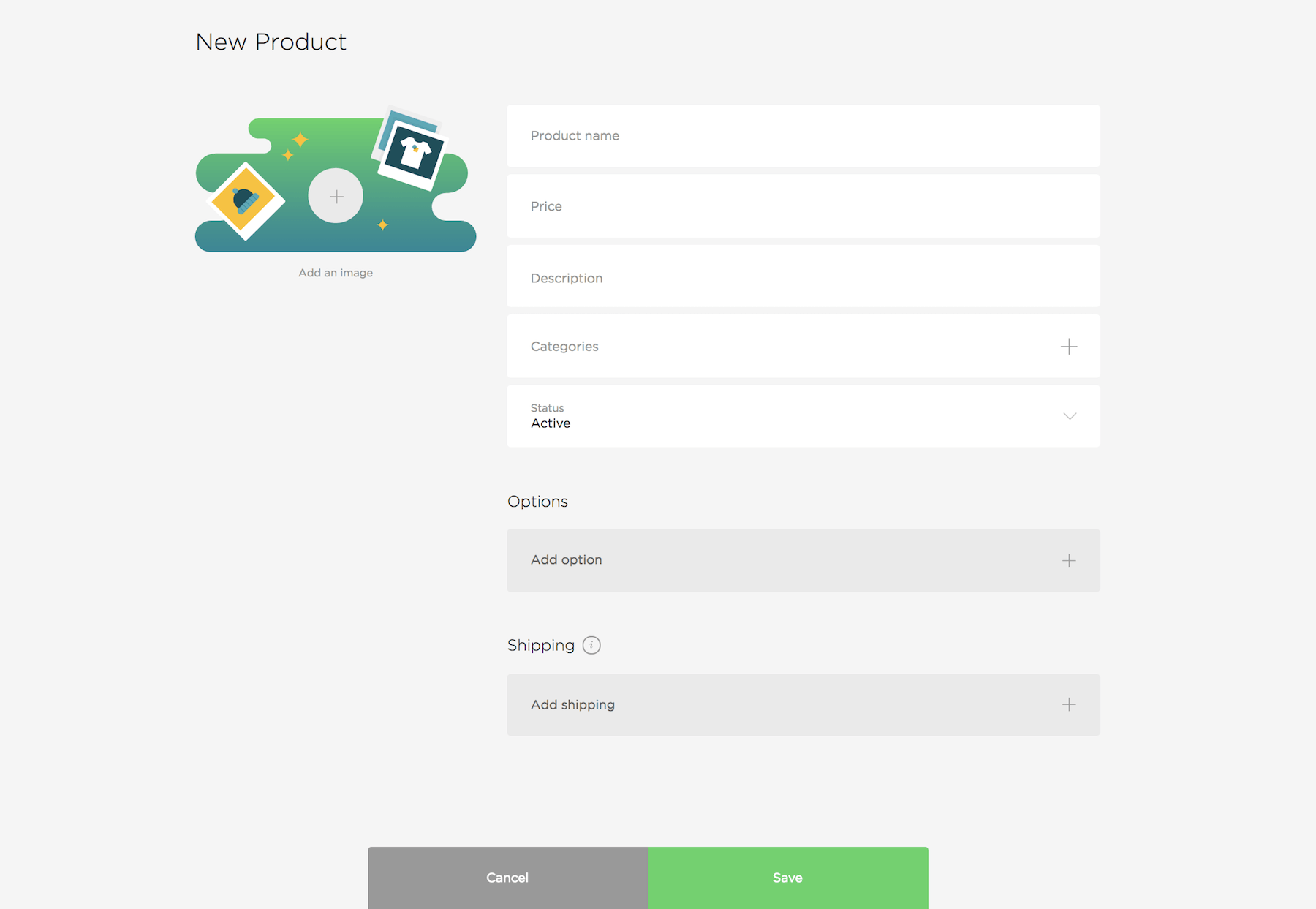Click the beanie hat diamond illustration
The width and height of the screenshot is (1316, 909).
click(244, 200)
